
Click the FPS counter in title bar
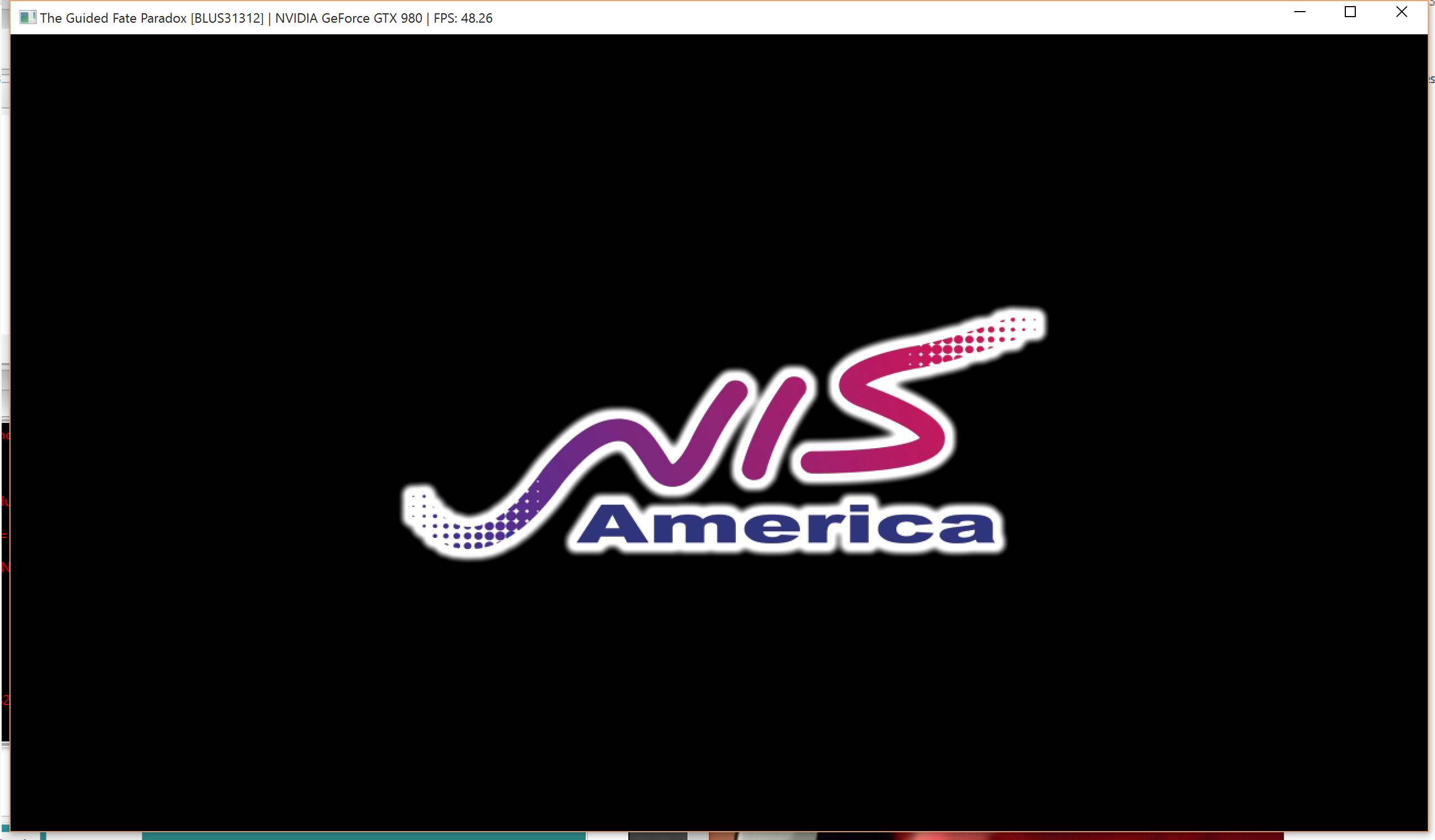(x=462, y=18)
